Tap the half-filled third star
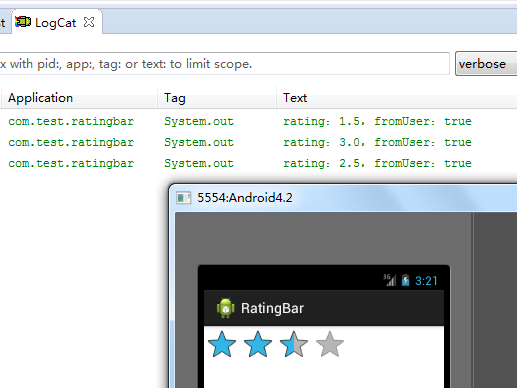517x388 pixels. 294,344
